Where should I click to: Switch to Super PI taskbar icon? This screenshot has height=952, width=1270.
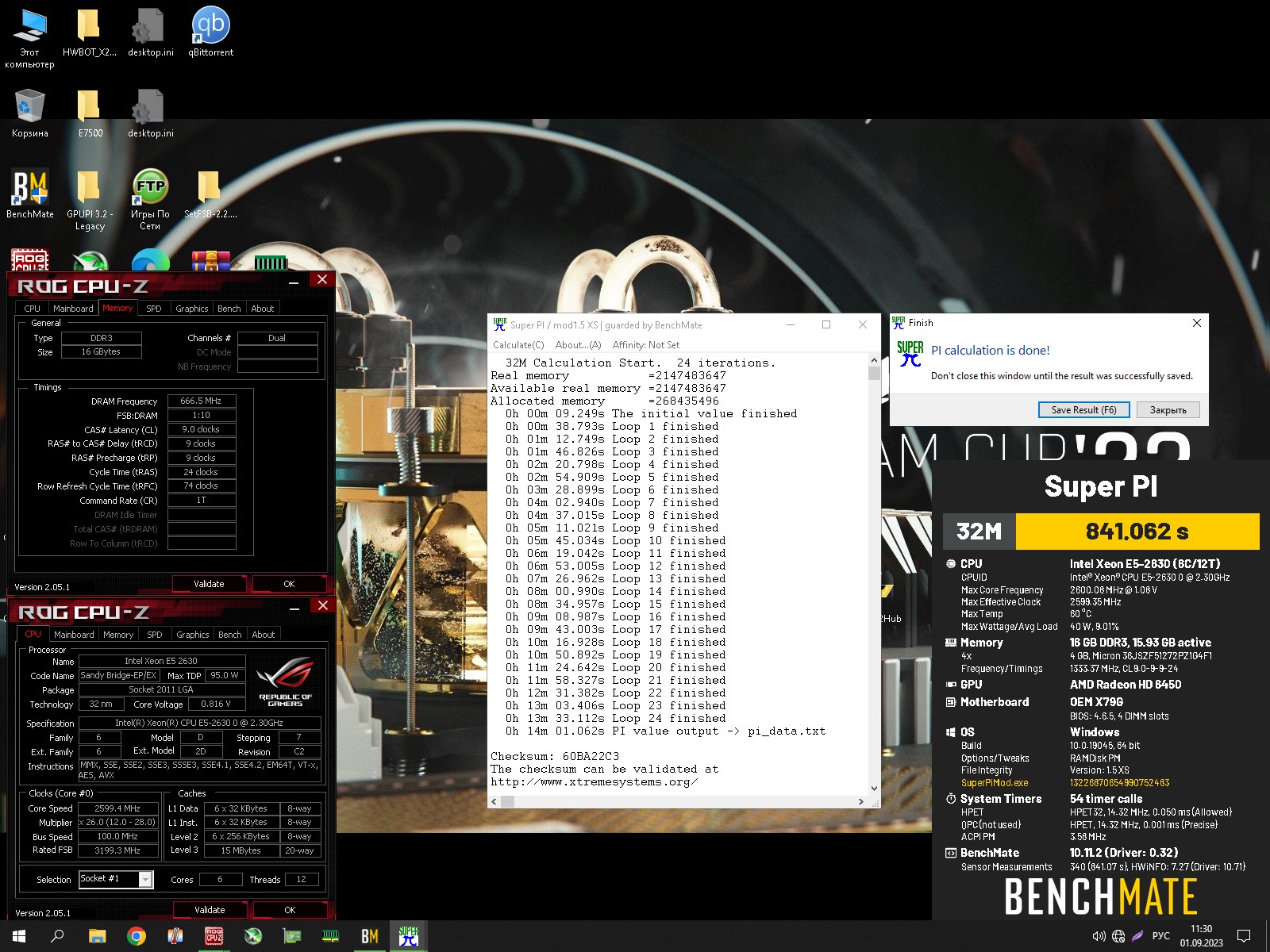(409, 936)
